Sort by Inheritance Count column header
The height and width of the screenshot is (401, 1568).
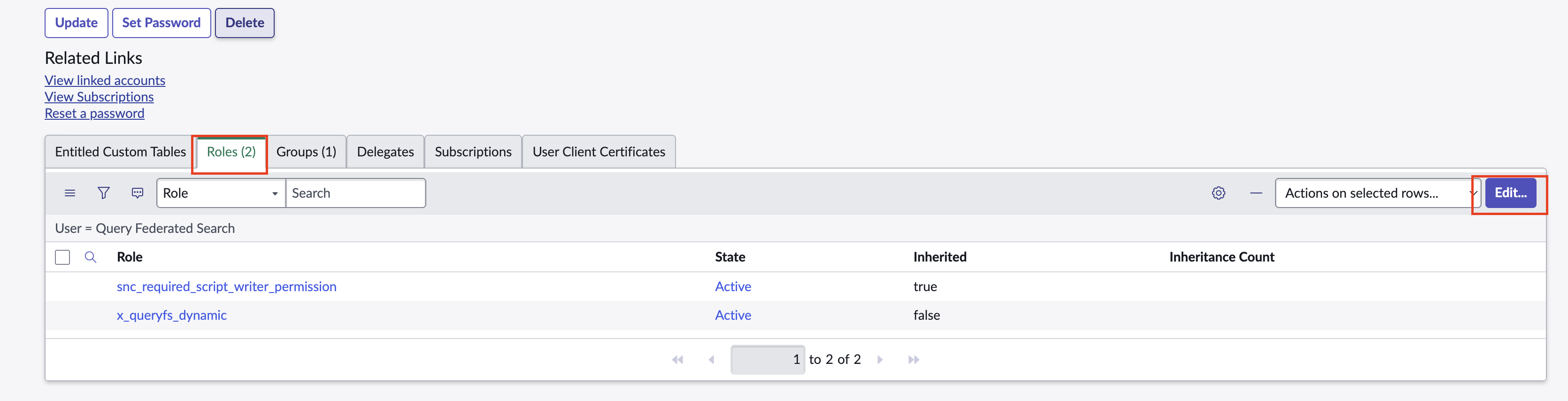tap(1222, 257)
